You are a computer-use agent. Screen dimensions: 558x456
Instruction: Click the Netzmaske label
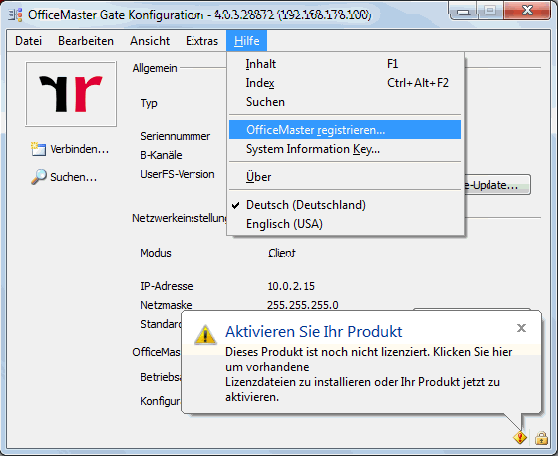click(166, 305)
